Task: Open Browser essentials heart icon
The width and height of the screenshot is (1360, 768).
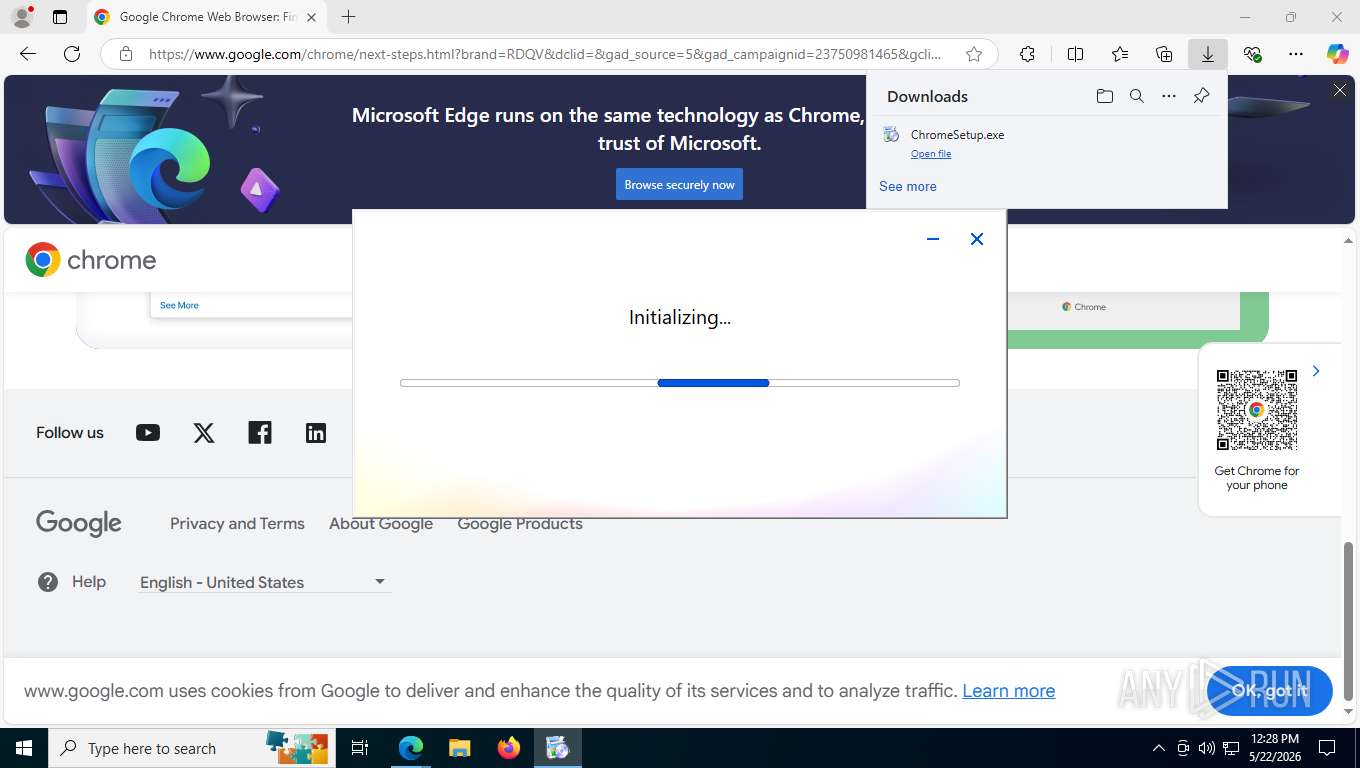Action: pos(1252,54)
